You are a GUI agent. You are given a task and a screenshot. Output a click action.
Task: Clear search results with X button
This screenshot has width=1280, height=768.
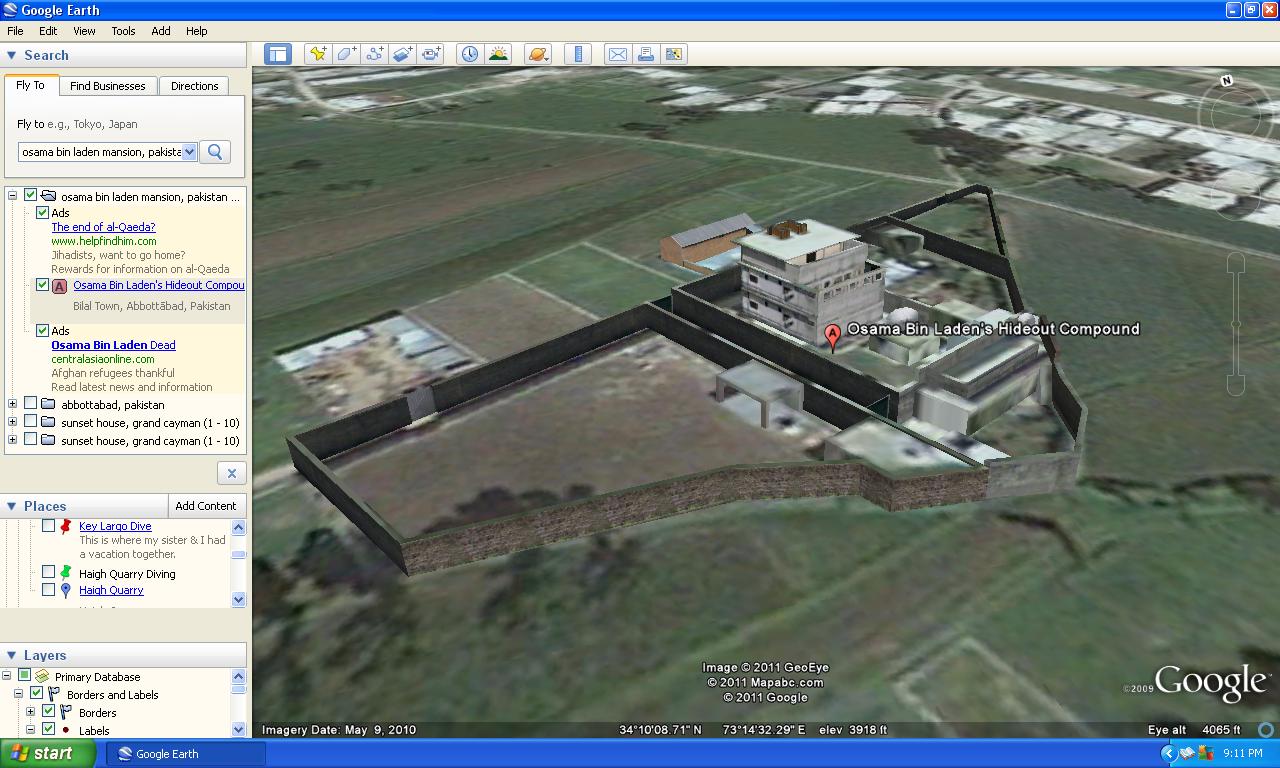pos(231,473)
